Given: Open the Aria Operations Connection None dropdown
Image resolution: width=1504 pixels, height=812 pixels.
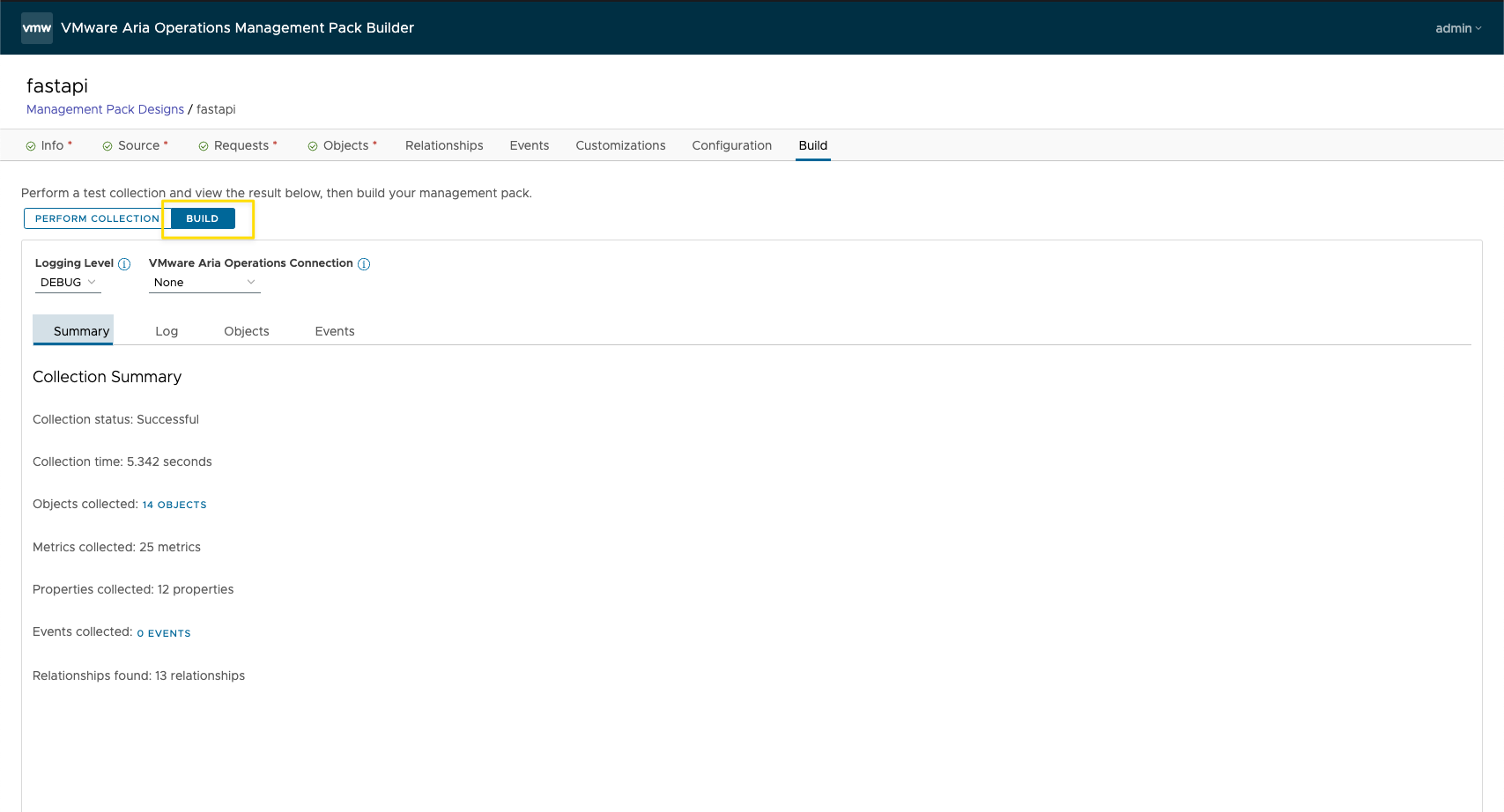Looking at the screenshot, I should tap(204, 283).
